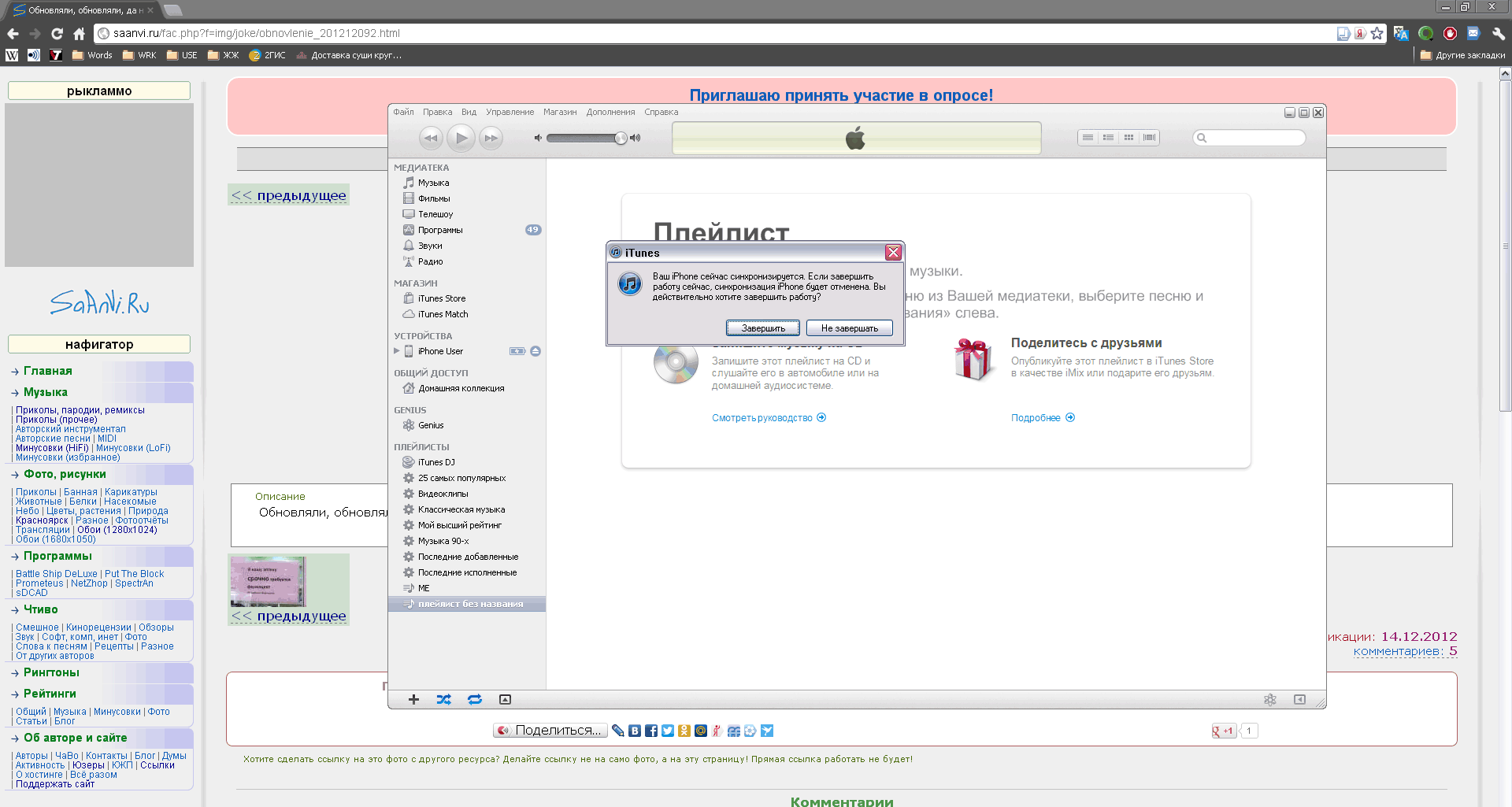
Task: Open the Google Translate extension icon
Action: [1401, 33]
